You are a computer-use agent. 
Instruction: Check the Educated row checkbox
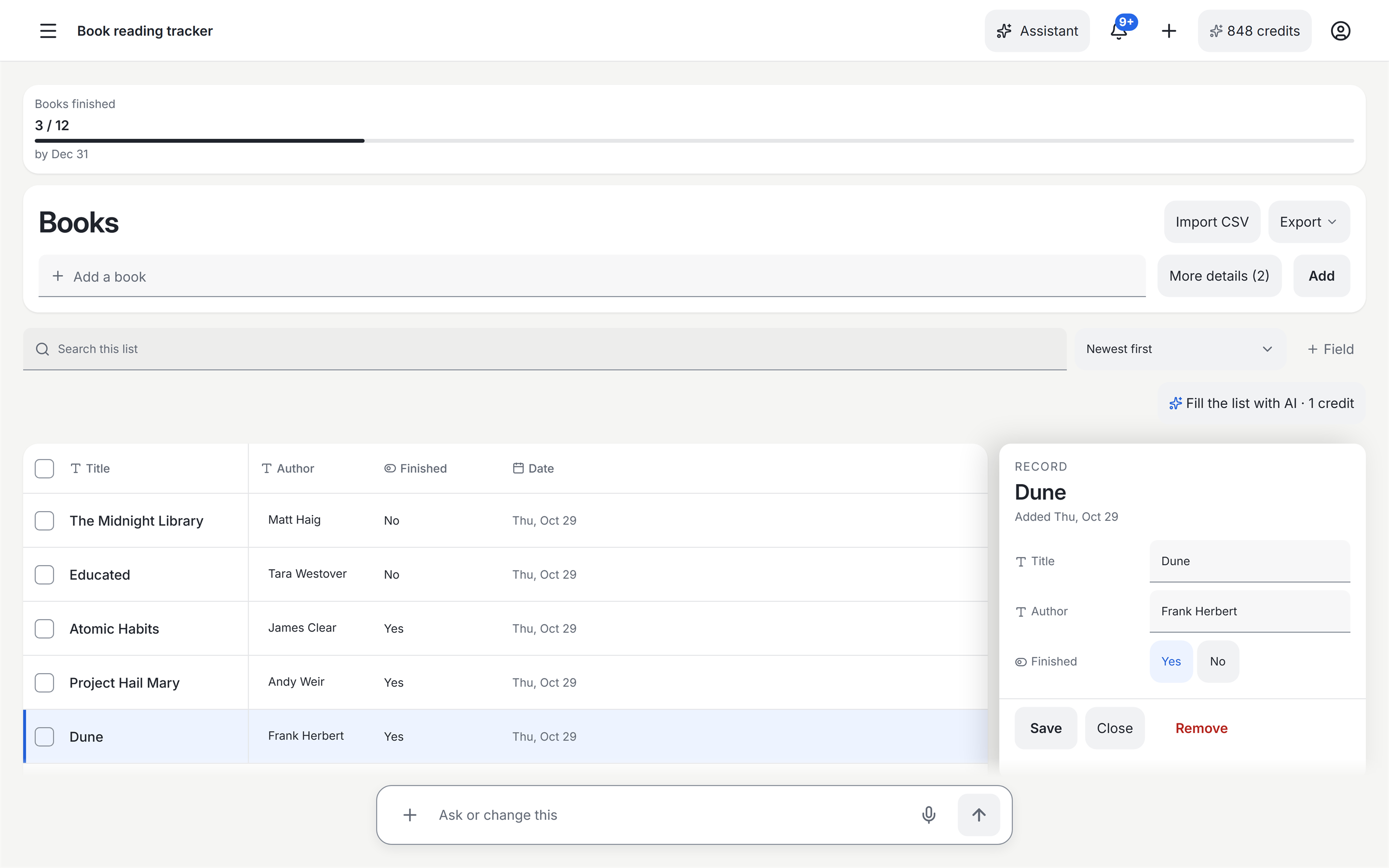44,575
